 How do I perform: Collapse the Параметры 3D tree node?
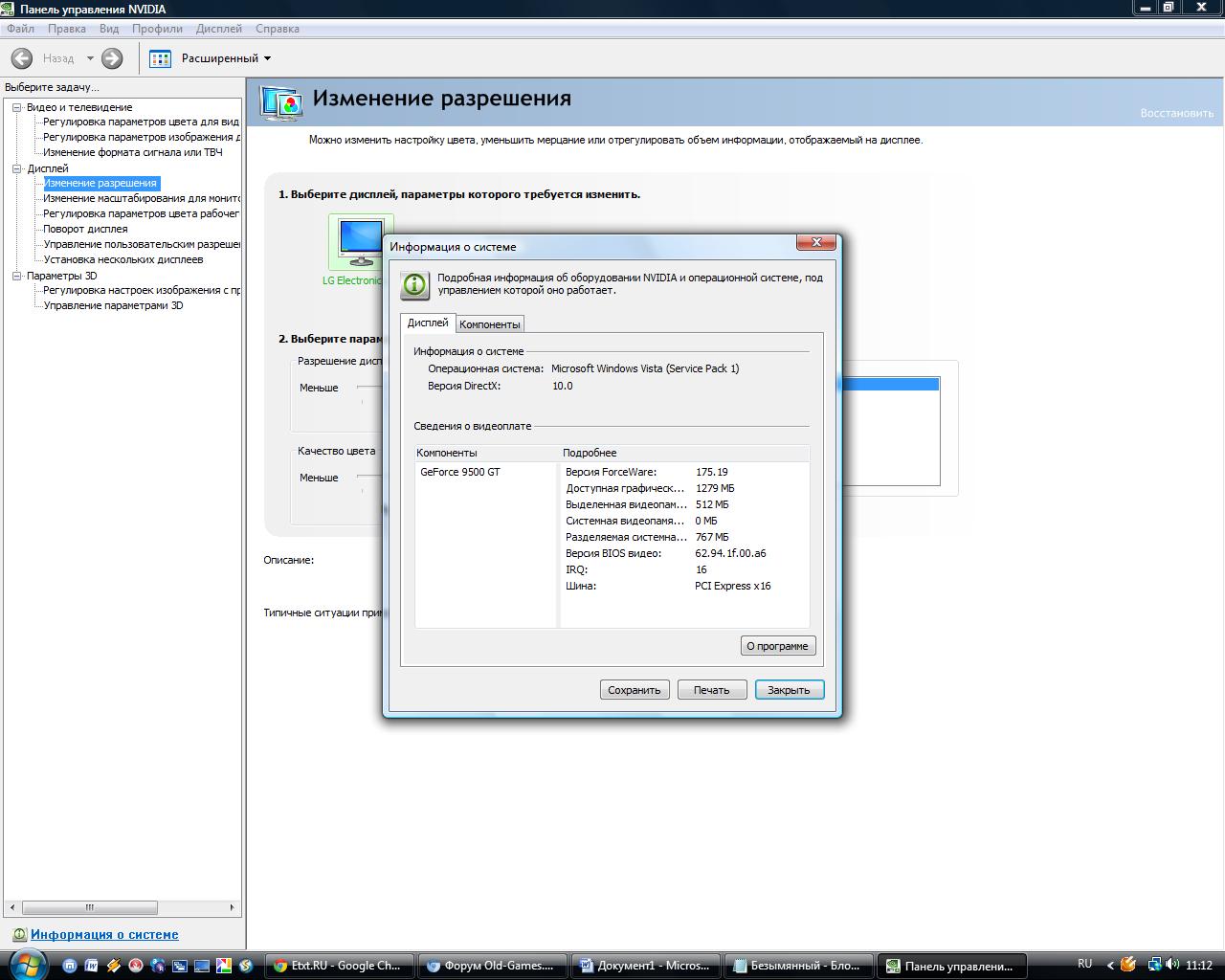tap(16, 276)
